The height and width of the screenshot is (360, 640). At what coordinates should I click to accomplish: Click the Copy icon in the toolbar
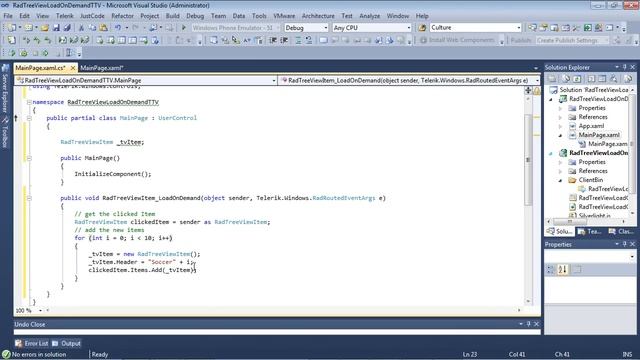(93, 28)
